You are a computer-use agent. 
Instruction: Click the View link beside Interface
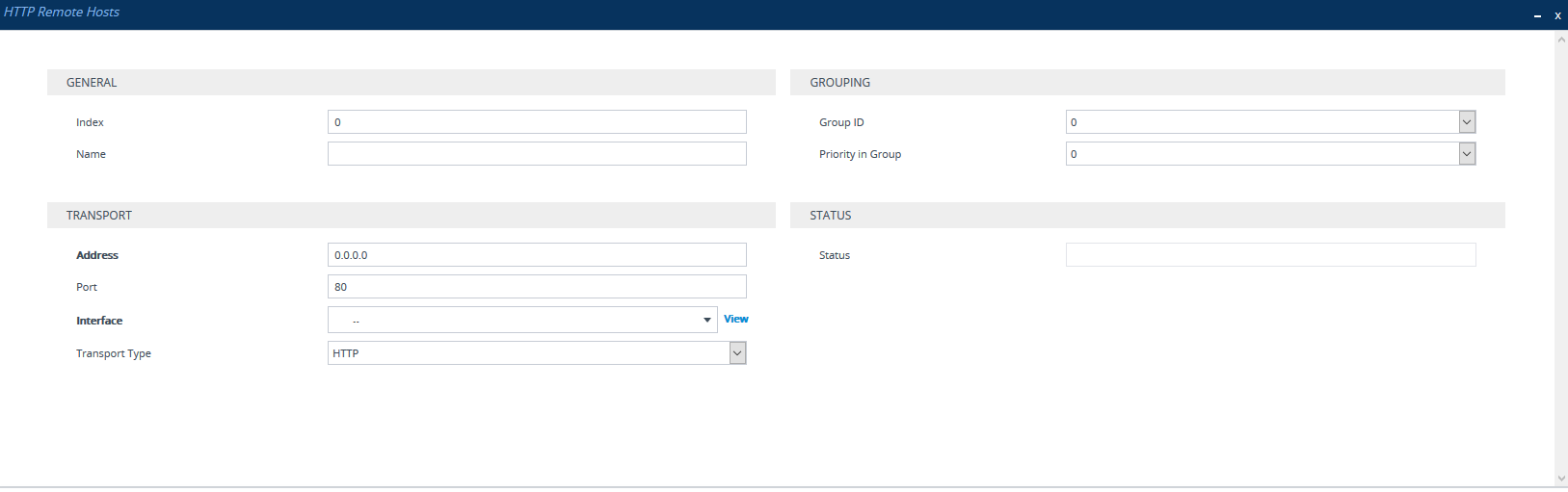[735, 319]
